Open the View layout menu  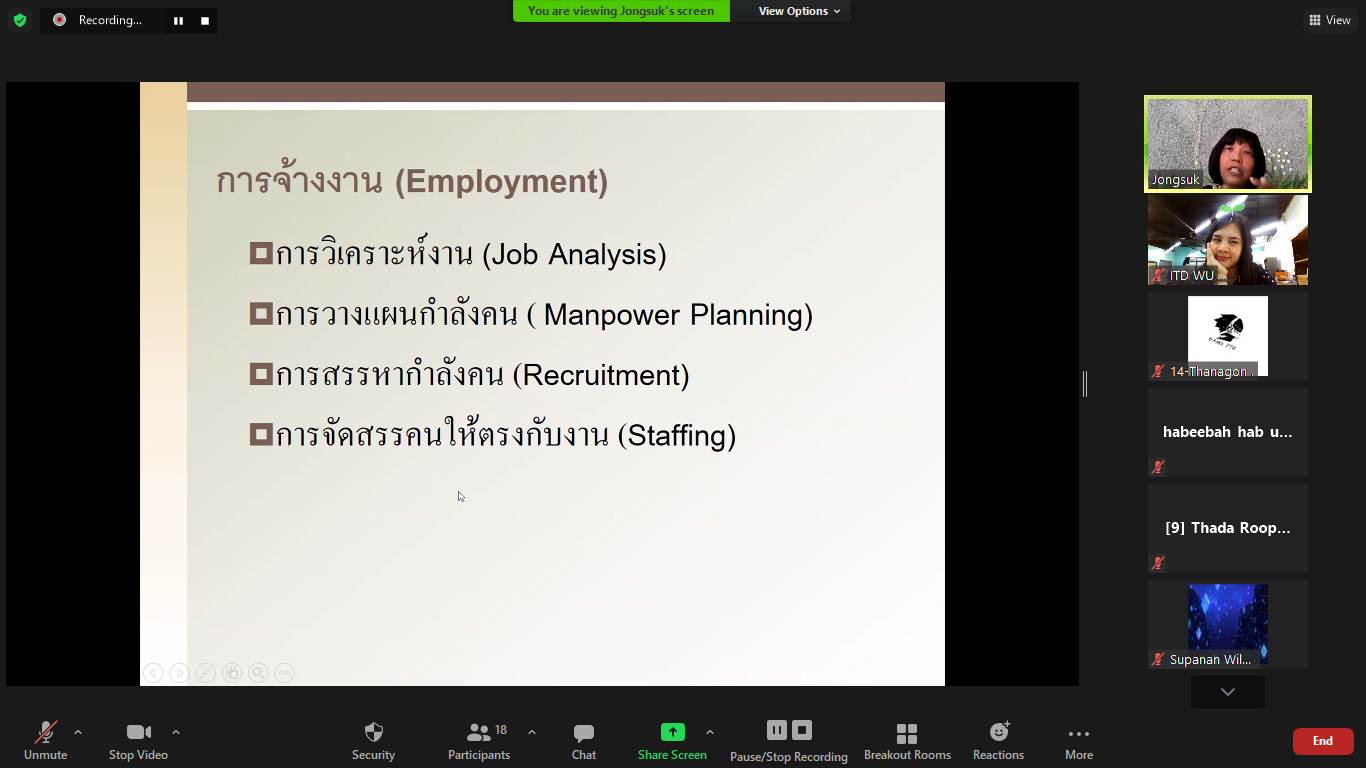(1329, 20)
